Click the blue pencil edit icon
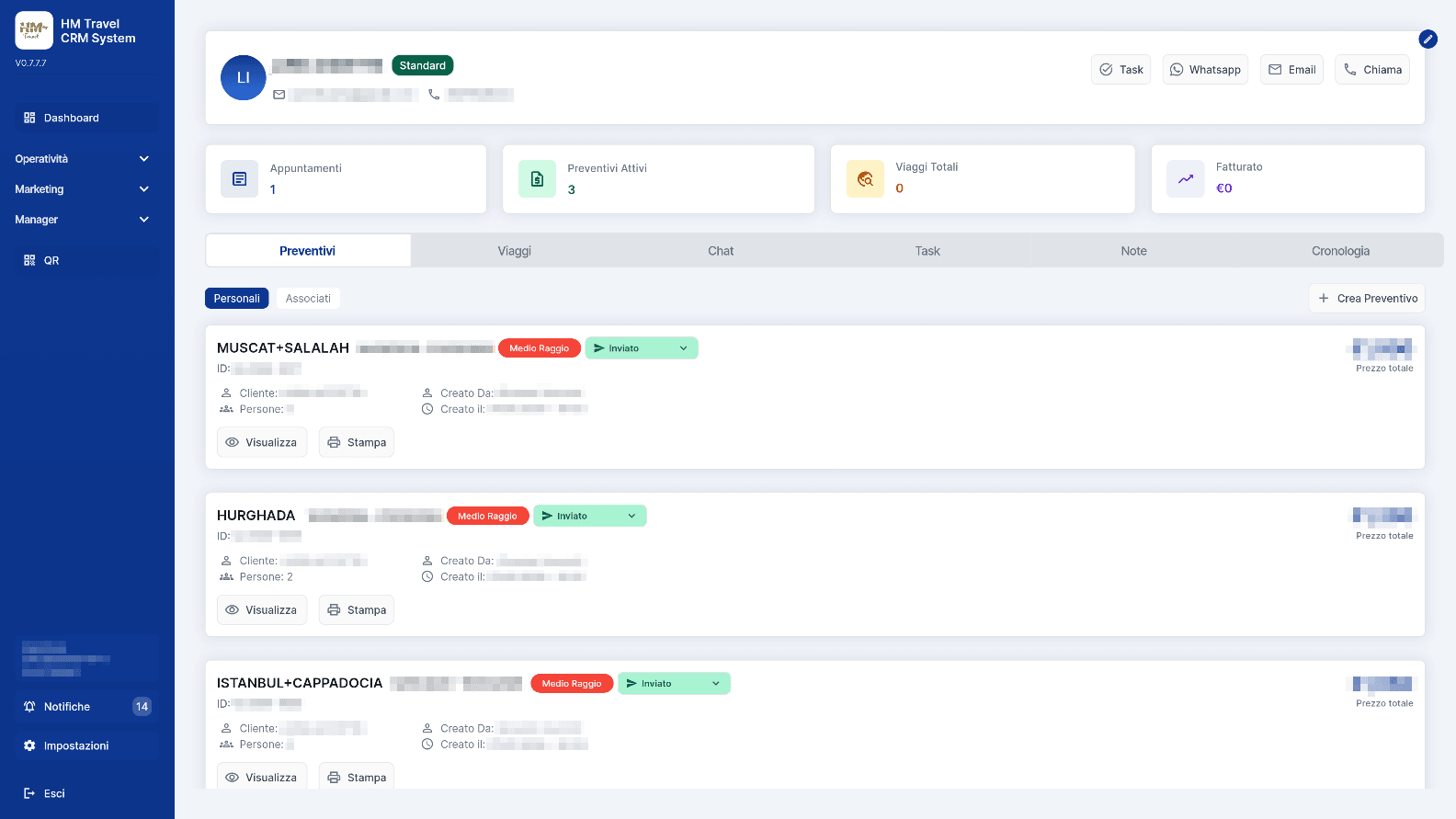Screen dimensions: 1456x819 point(1428,39)
